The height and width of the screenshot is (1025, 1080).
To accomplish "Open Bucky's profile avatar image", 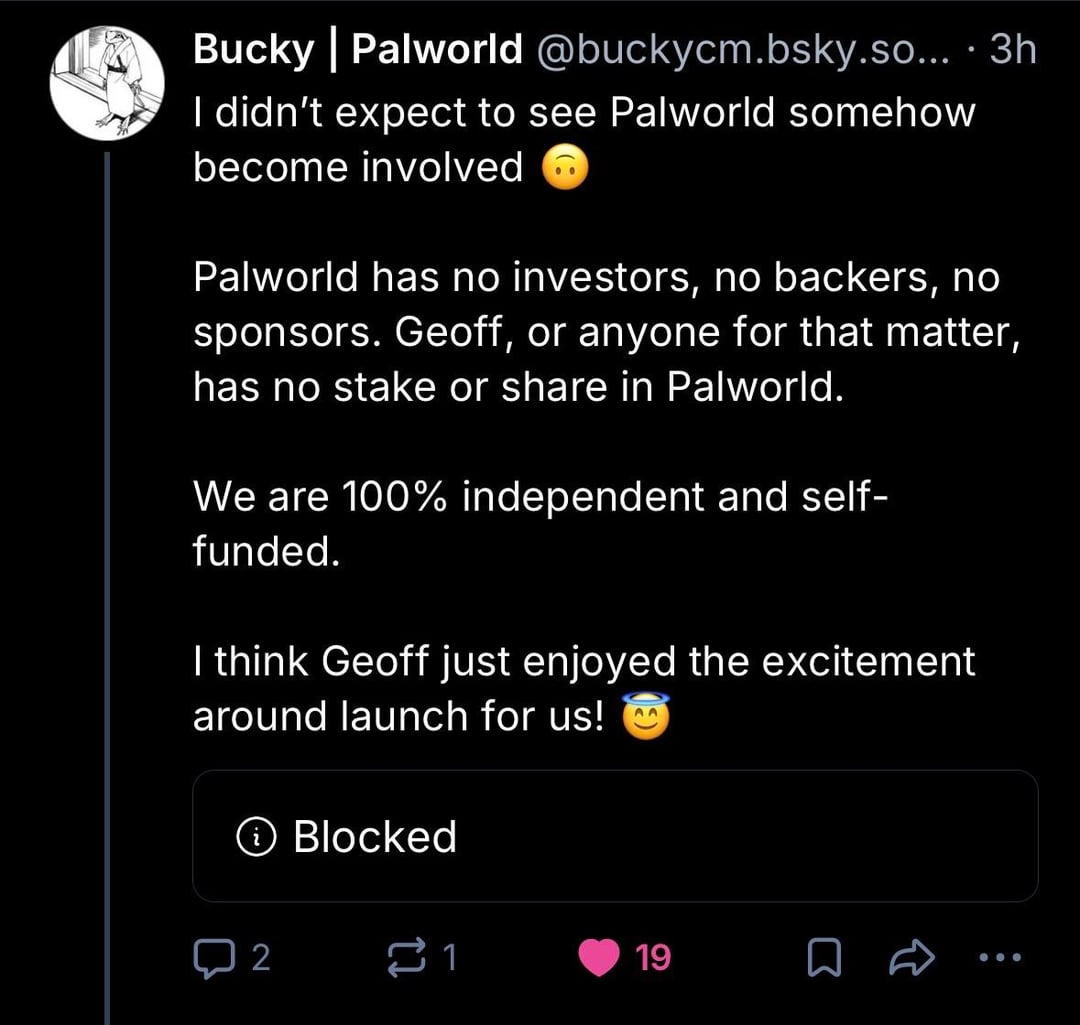I will click(107, 81).
